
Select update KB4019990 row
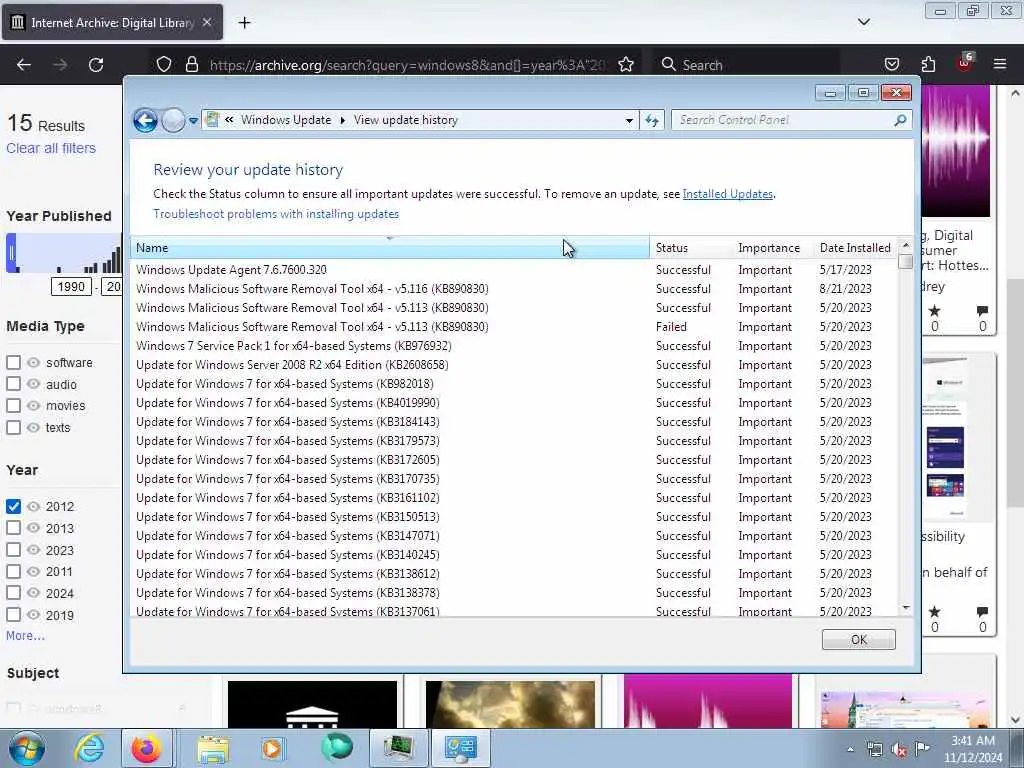click(514, 403)
